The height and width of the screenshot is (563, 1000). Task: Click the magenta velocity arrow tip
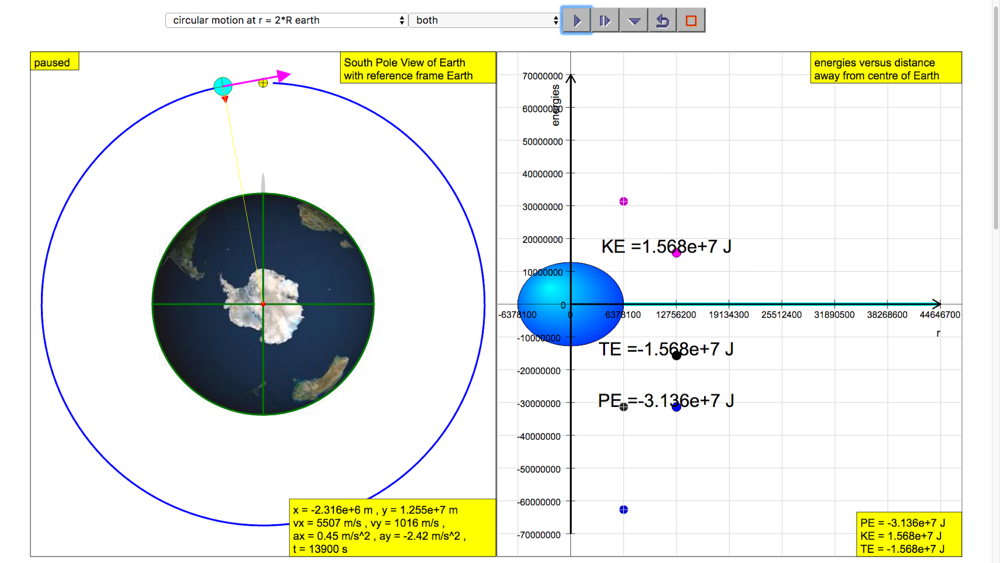[x=286, y=75]
